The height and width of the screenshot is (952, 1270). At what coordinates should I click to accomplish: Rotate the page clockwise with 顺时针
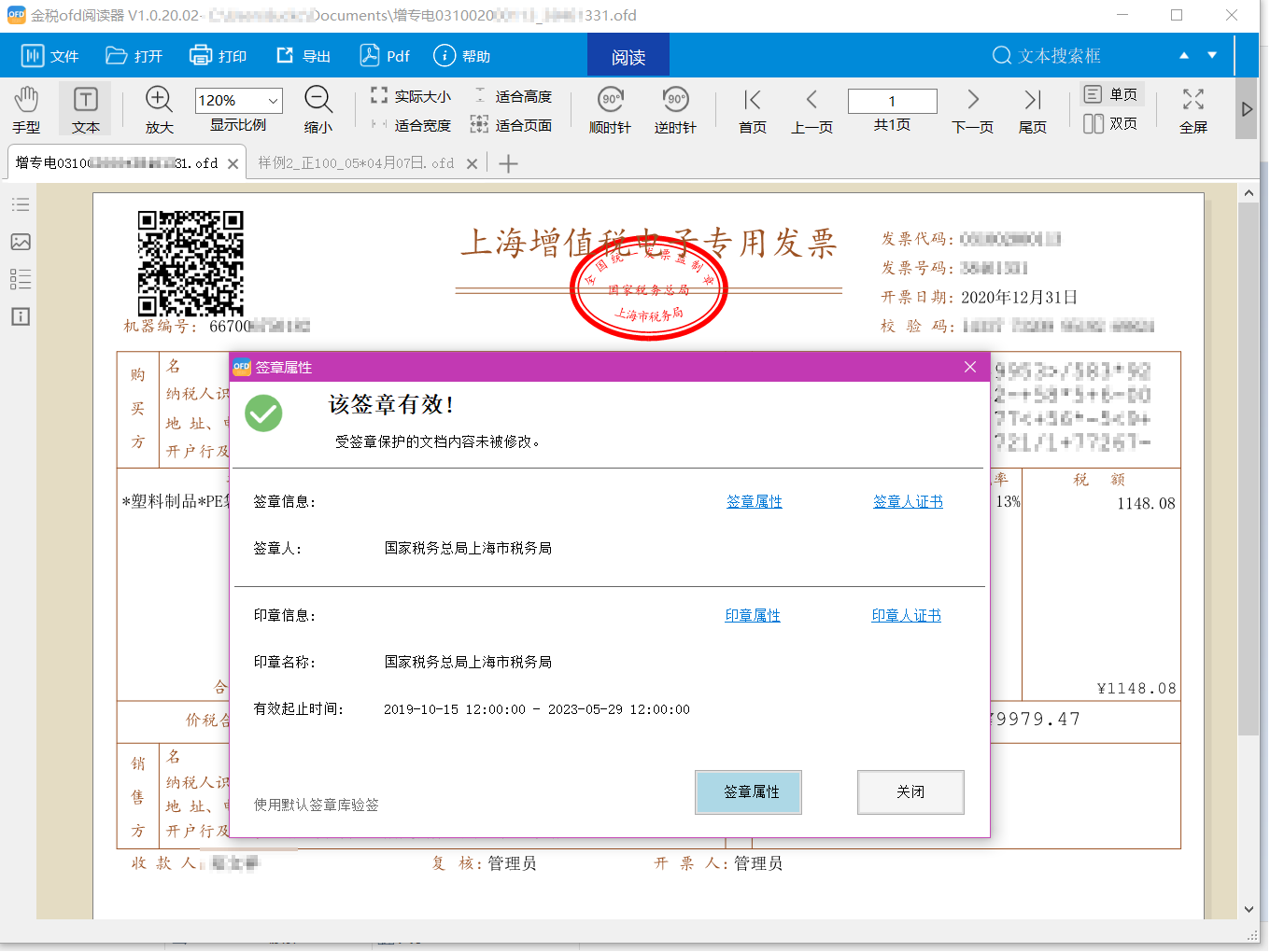[608, 108]
